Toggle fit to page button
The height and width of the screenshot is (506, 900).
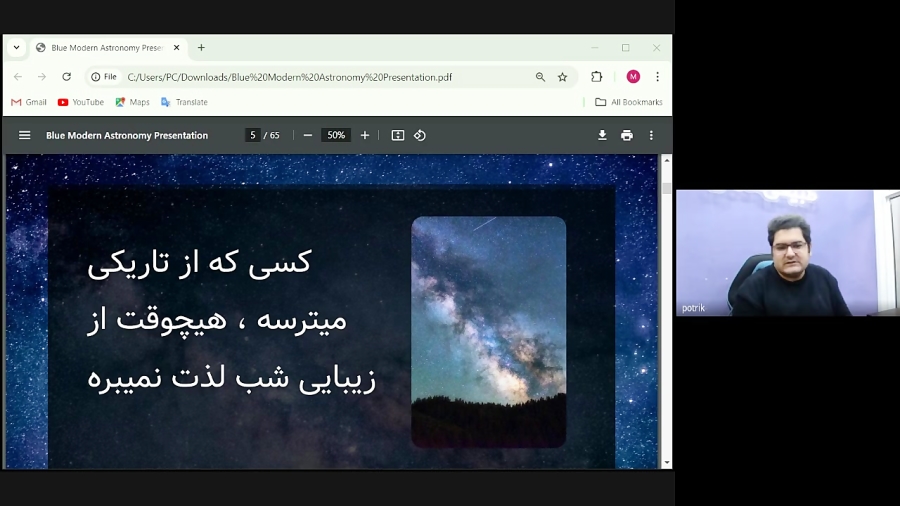click(398, 135)
